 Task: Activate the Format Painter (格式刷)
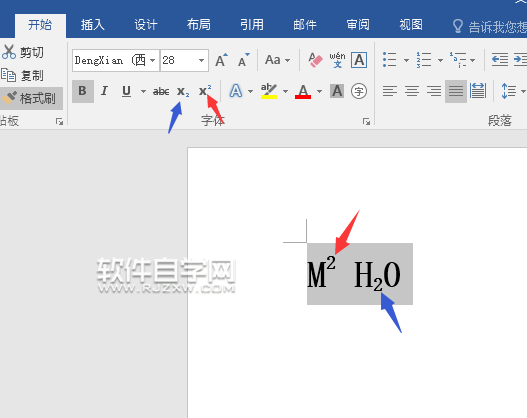coord(30,98)
